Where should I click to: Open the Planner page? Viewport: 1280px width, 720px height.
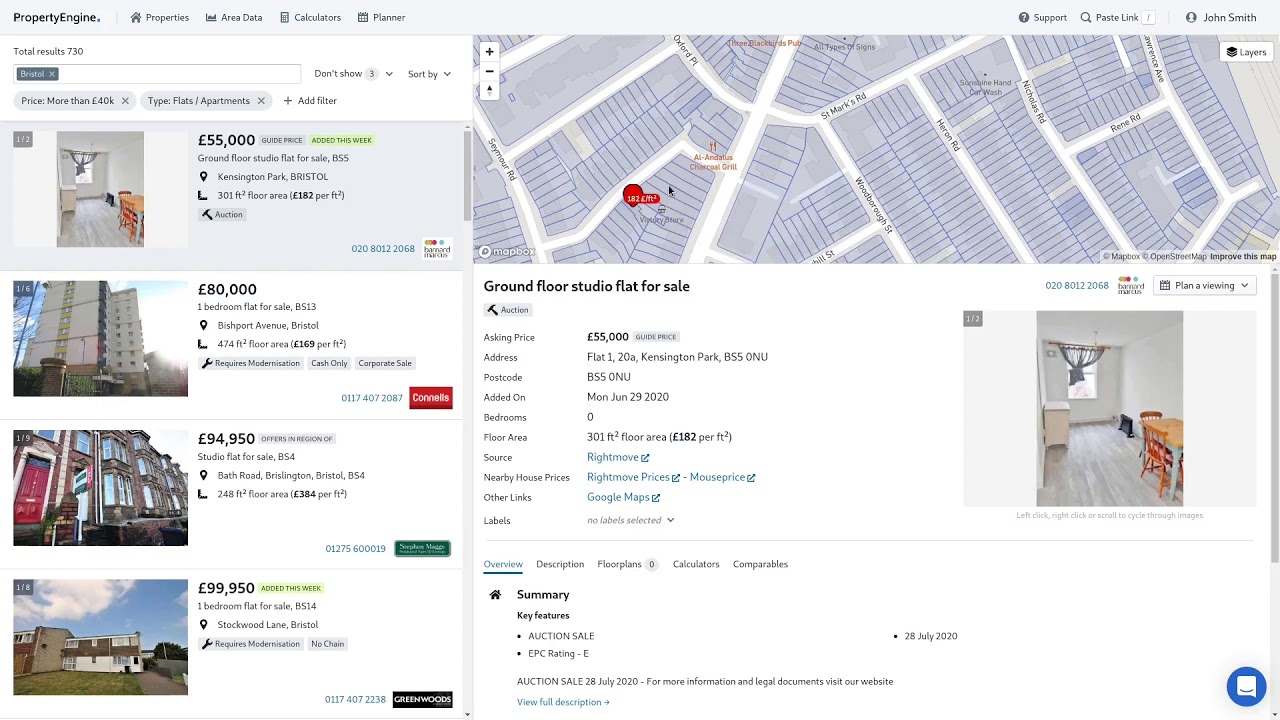pos(381,17)
